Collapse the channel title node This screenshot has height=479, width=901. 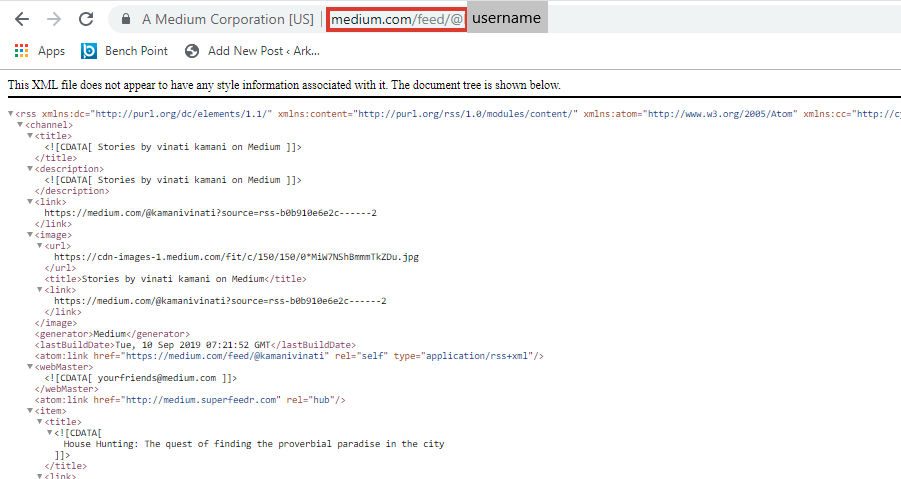[30, 136]
